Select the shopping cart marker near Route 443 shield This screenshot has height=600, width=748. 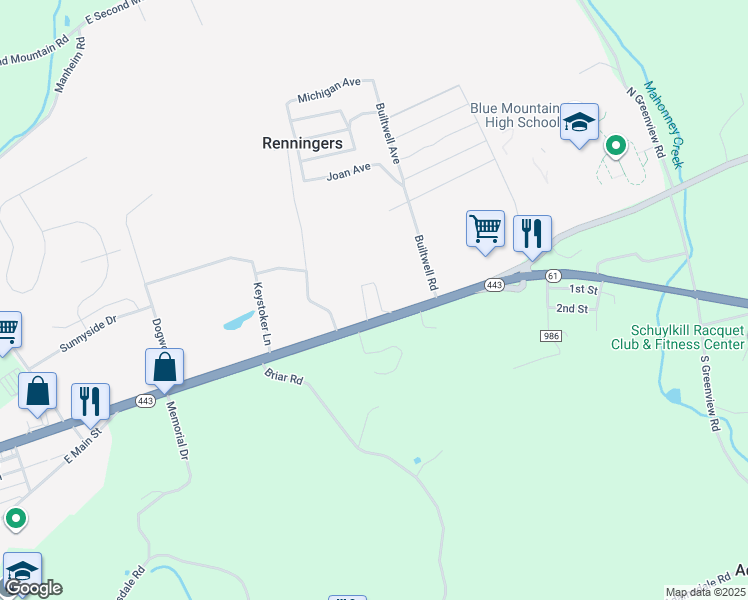485,230
